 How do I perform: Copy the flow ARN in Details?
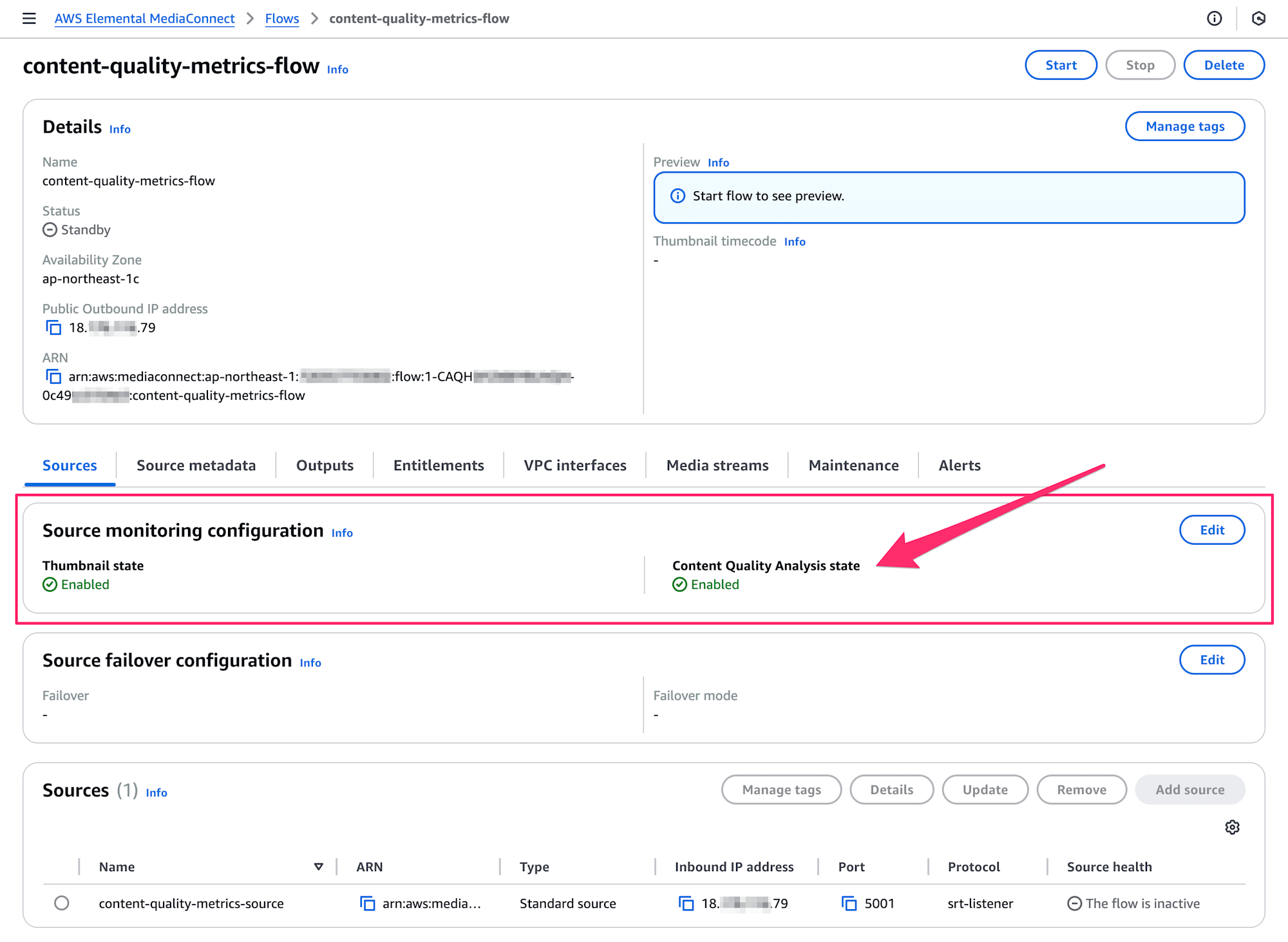pos(53,377)
